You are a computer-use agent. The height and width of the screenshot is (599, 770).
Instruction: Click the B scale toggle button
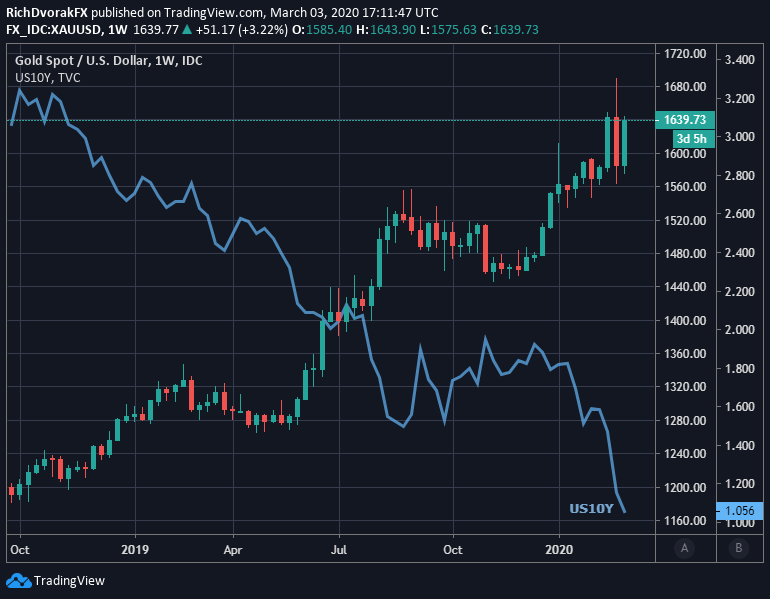(x=739, y=548)
